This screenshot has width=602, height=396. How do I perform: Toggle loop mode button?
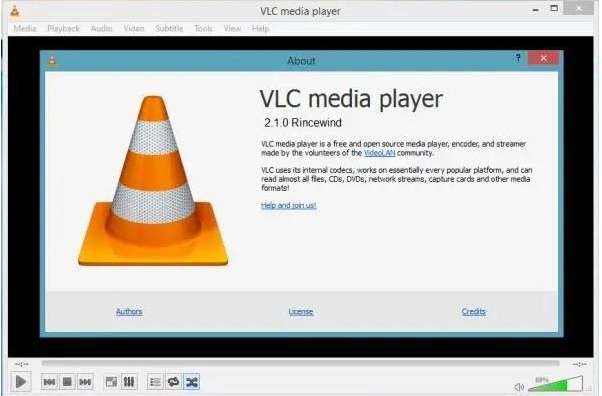click(174, 382)
